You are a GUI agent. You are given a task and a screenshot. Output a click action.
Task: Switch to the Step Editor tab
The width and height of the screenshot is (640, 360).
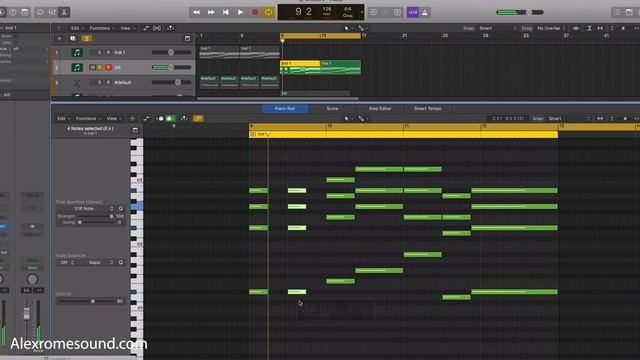pyautogui.click(x=380, y=109)
